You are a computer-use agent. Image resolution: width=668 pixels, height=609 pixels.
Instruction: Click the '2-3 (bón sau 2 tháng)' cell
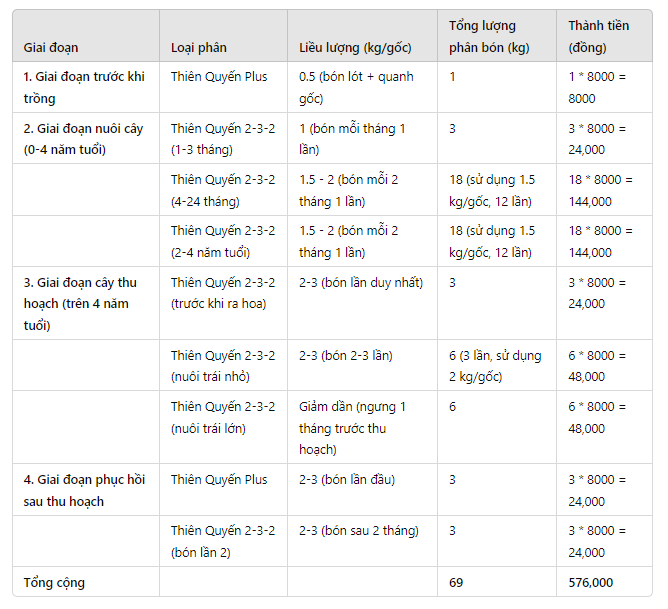[362, 541]
